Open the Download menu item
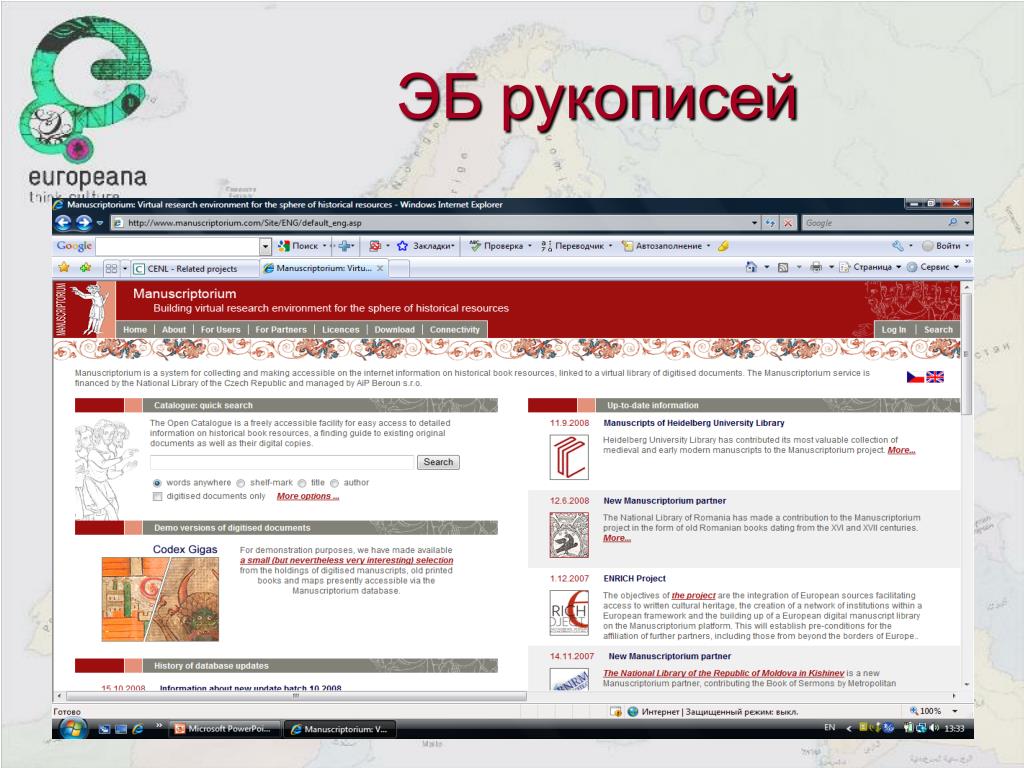Screen dimensions: 1024x768 (394, 330)
